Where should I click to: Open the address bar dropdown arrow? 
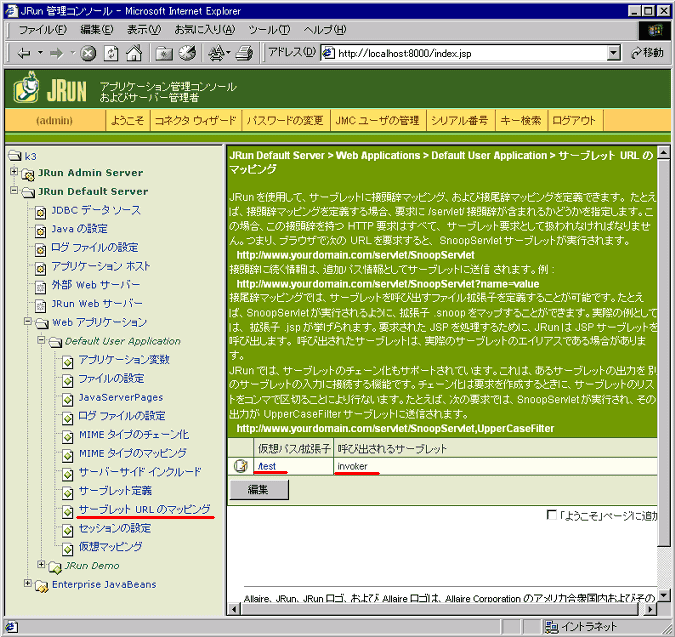614,53
